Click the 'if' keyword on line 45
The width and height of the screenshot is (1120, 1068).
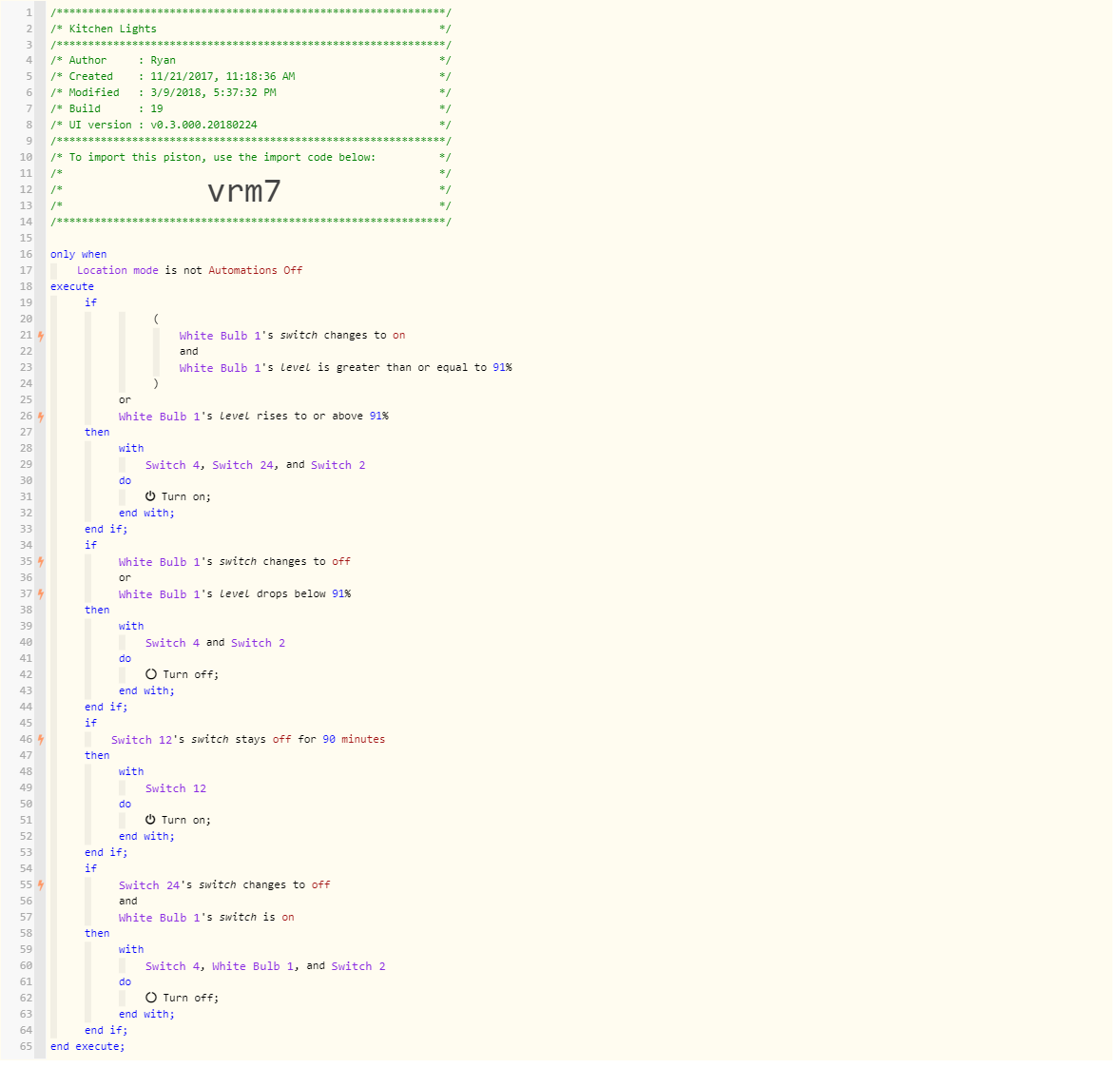(90, 723)
